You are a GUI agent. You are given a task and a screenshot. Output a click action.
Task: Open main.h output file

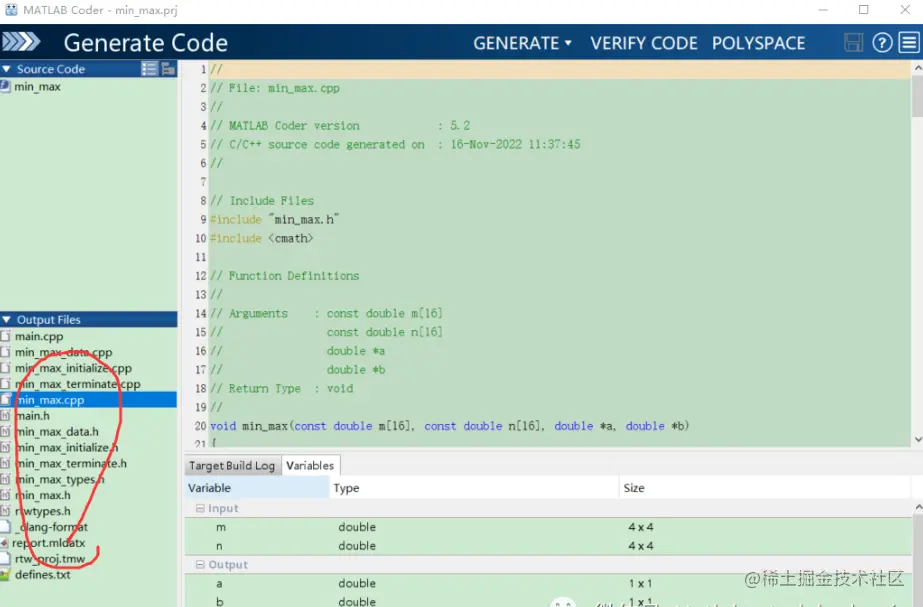tap(32, 416)
